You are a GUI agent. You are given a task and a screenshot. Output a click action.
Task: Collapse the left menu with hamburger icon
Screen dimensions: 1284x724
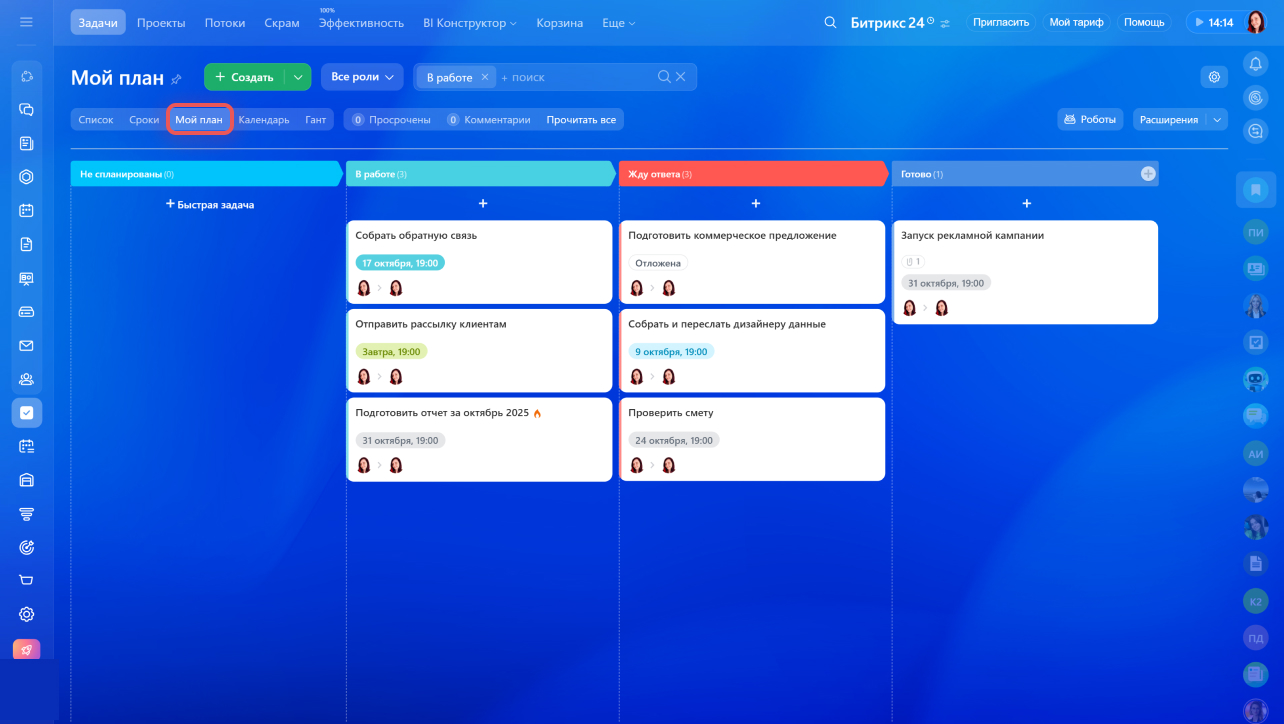tap(26, 22)
